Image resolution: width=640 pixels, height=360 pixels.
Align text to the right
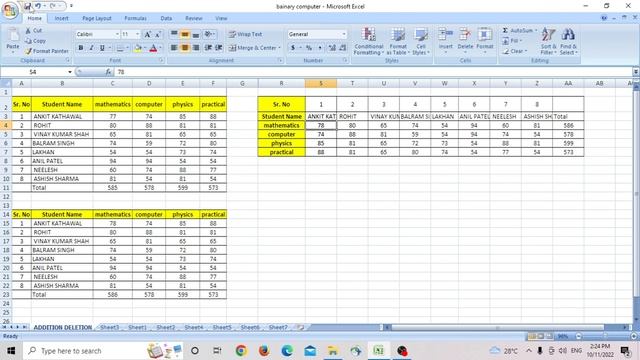click(x=196, y=48)
